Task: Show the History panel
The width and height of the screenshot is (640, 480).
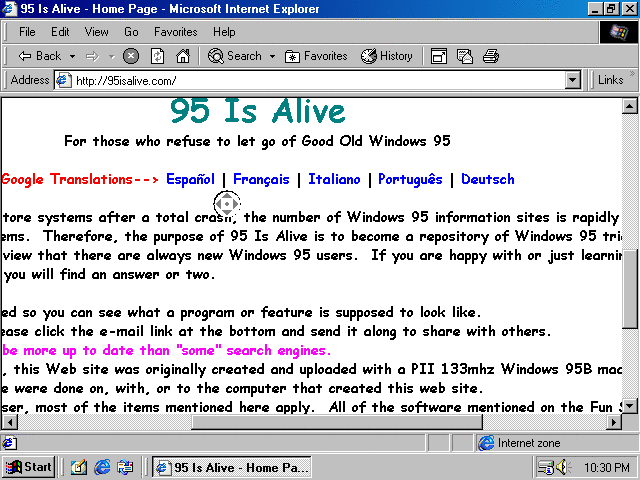Action: pos(387,56)
